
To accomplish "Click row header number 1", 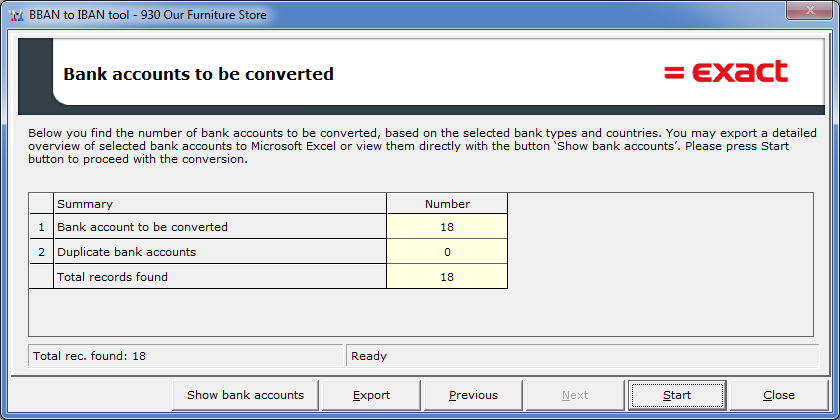I will point(41,227).
